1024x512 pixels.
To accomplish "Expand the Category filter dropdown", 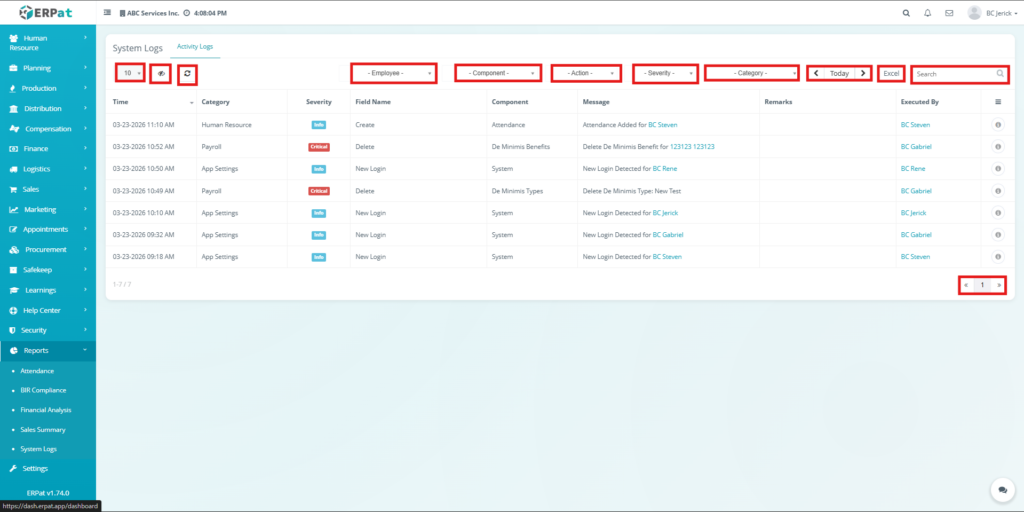I will coord(751,74).
